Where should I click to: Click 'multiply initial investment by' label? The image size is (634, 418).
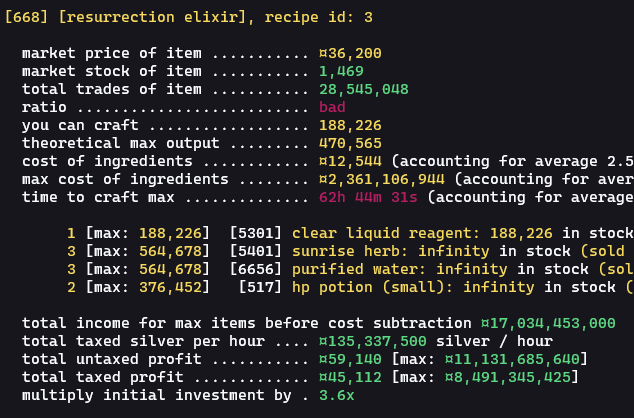click(x=157, y=395)
